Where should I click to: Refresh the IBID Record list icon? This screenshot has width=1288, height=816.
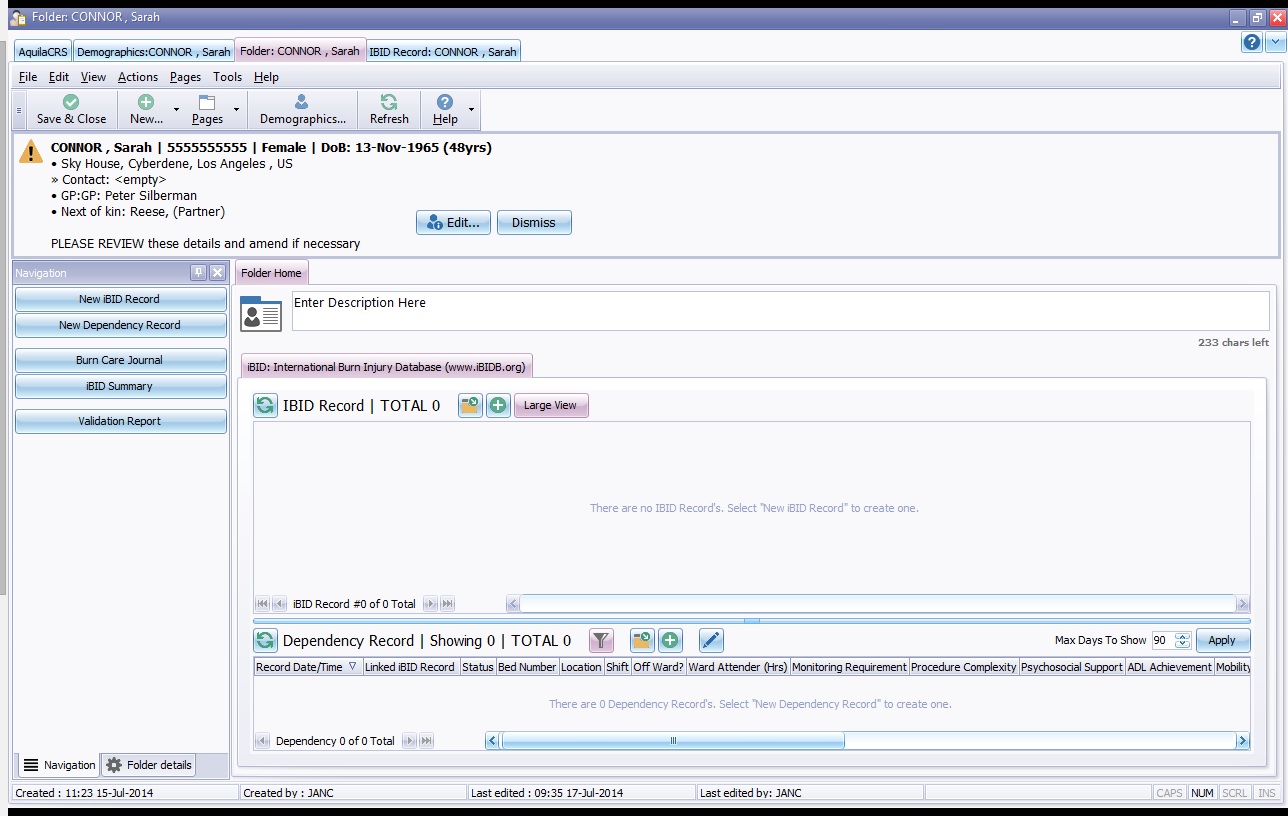point(265,405)
